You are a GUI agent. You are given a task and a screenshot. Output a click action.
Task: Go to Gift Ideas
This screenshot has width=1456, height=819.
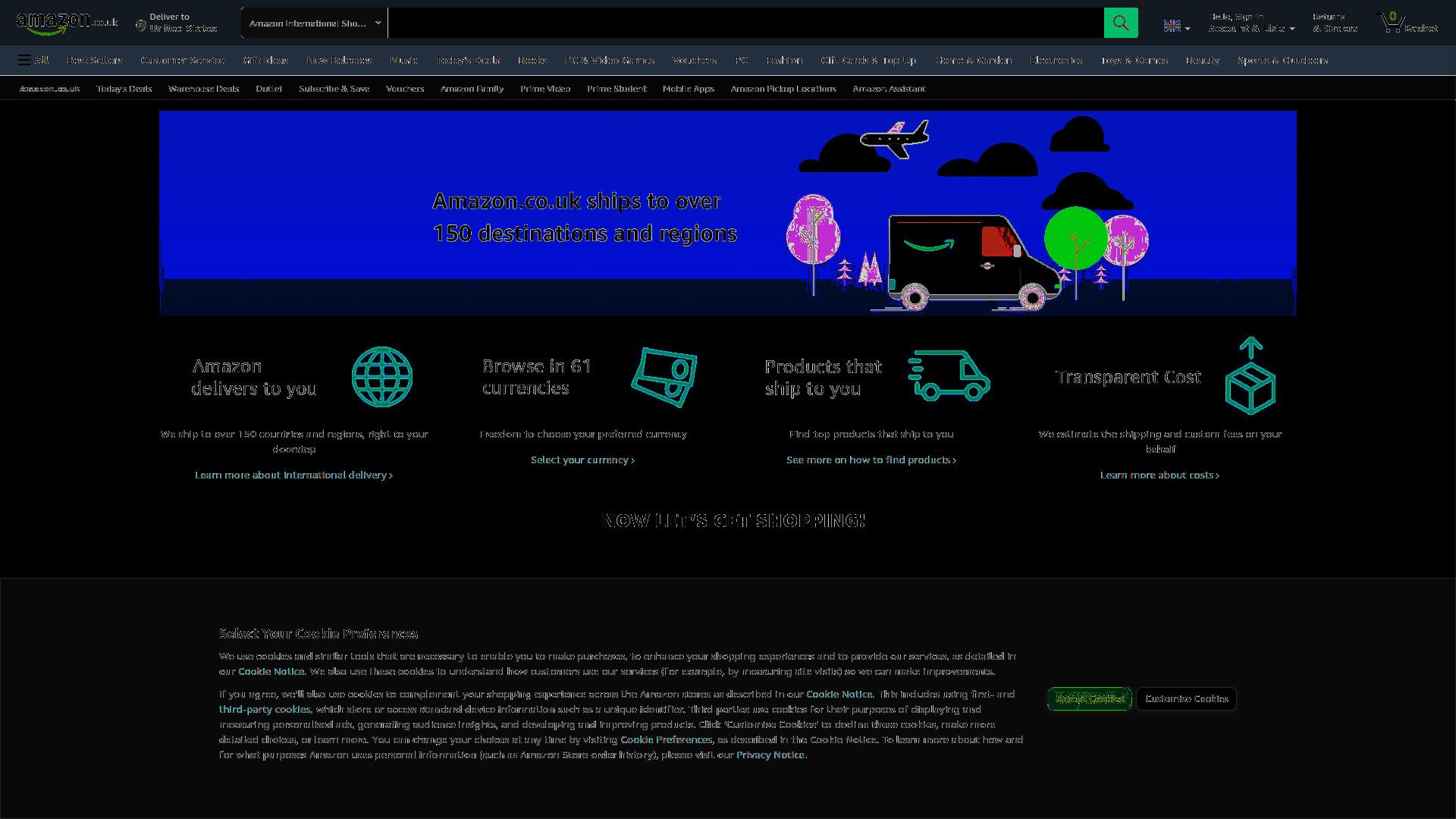[265, 60]
